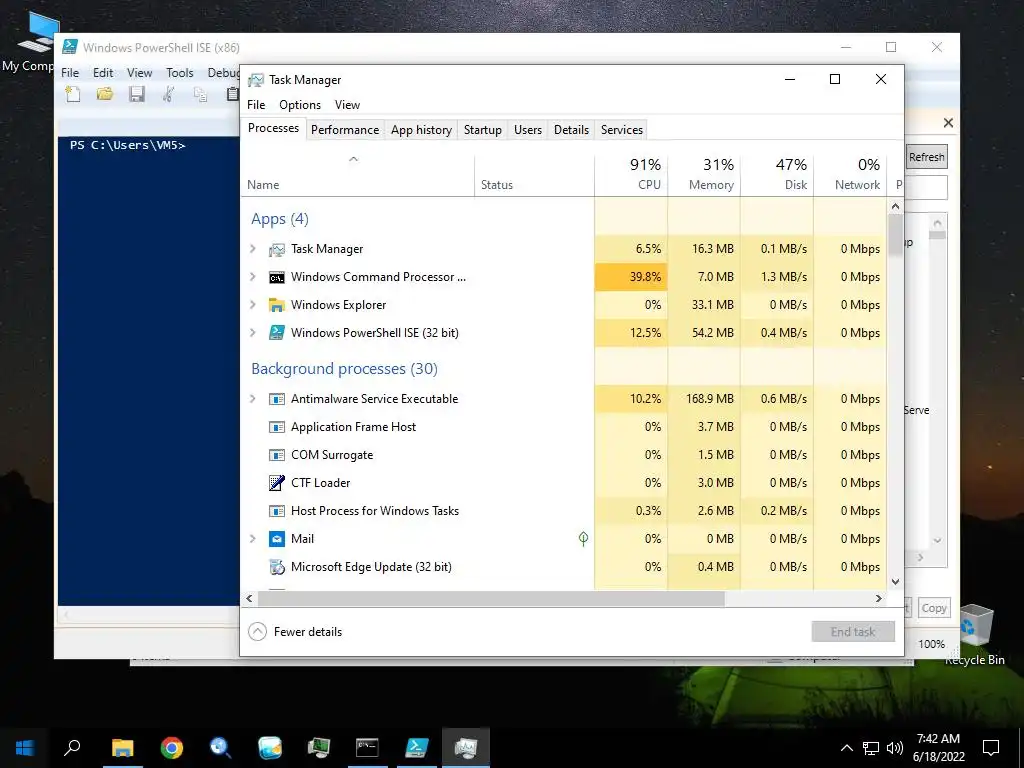Click the COM Surrogate process icon
The image size is (1024, 768).
pyautogui.click(x=277, y=455)
